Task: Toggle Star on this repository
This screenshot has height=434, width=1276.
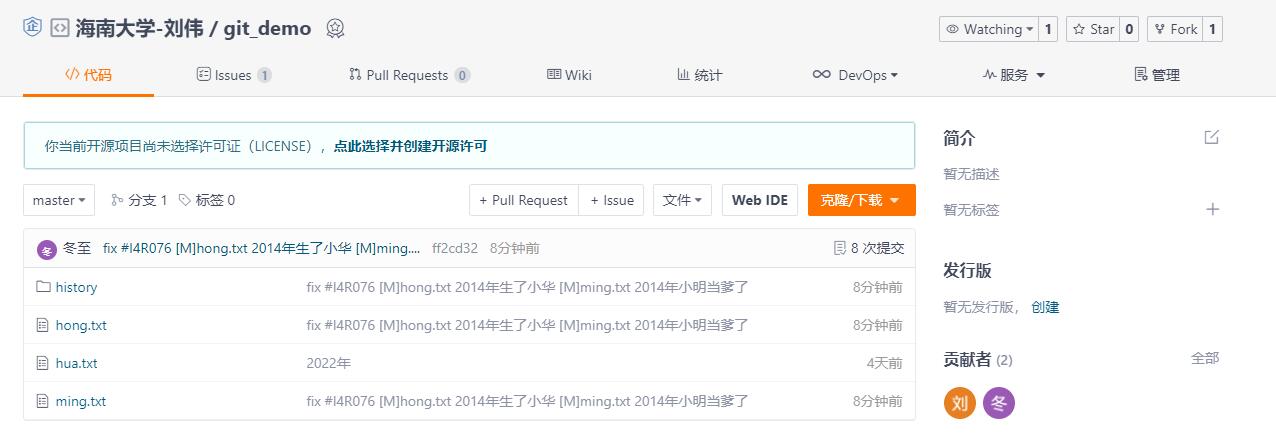Action: (x=1092, y=29)
